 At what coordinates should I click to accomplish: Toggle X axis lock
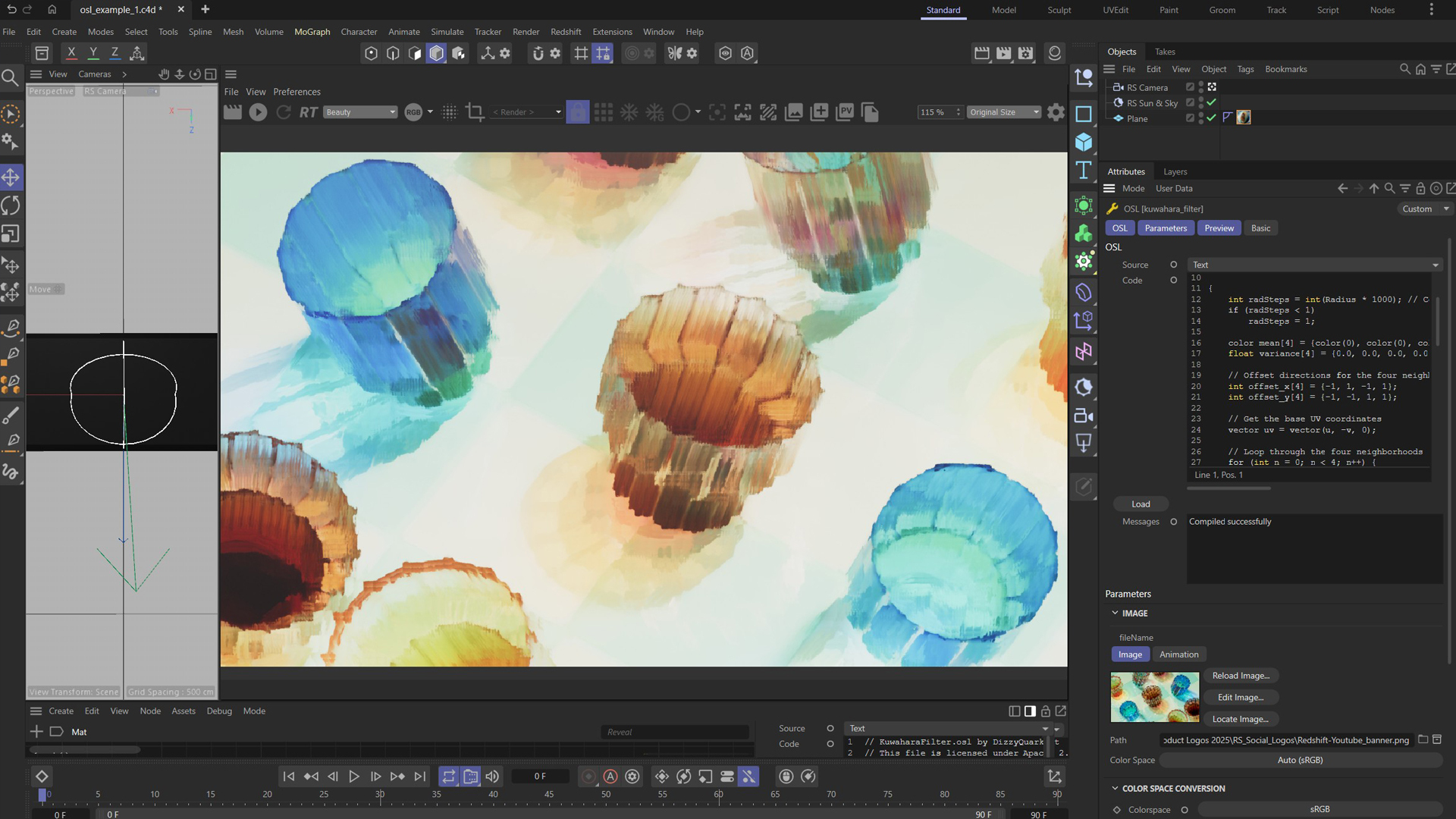click(x=71, y=53)
